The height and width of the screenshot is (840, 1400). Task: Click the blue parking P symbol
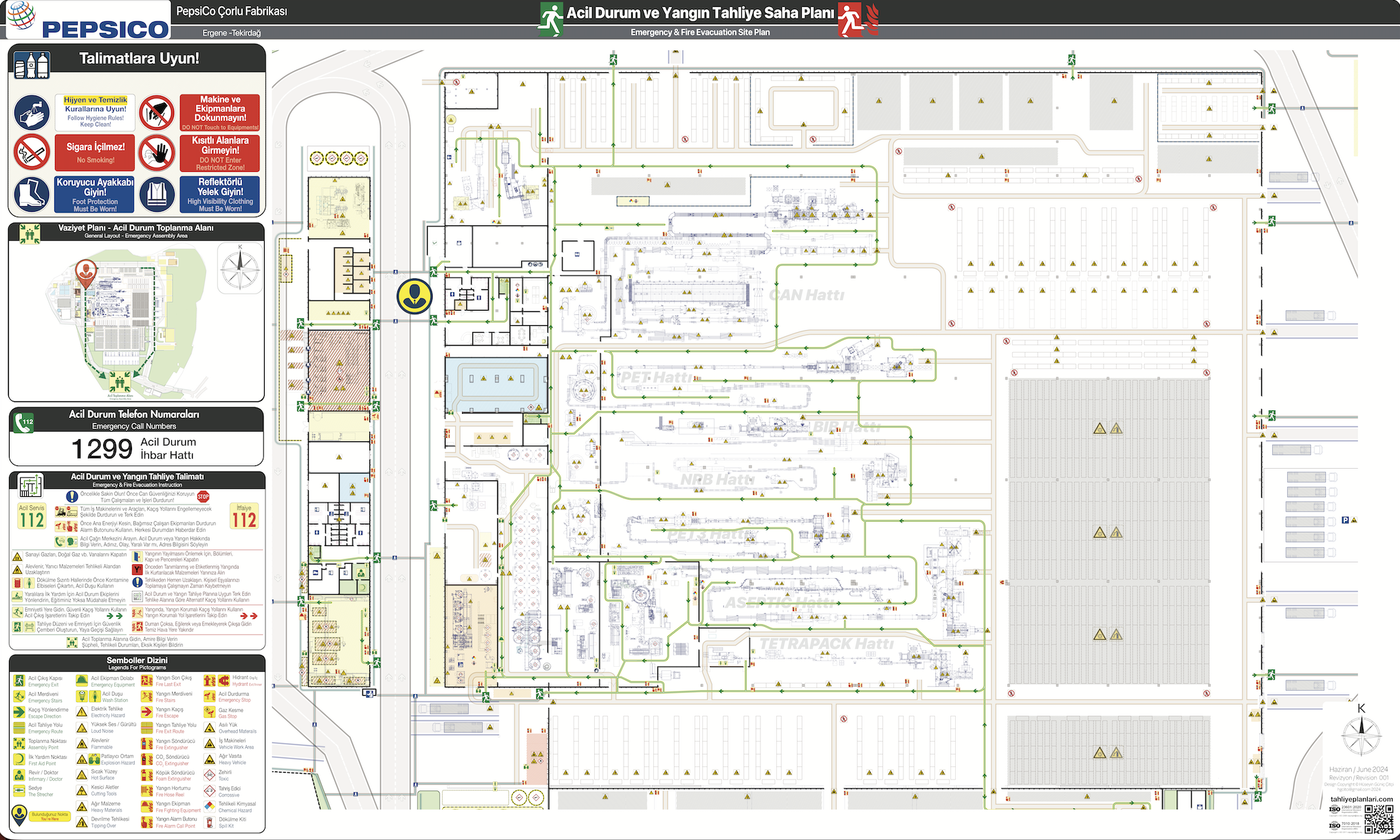[x=1345, y=520]
